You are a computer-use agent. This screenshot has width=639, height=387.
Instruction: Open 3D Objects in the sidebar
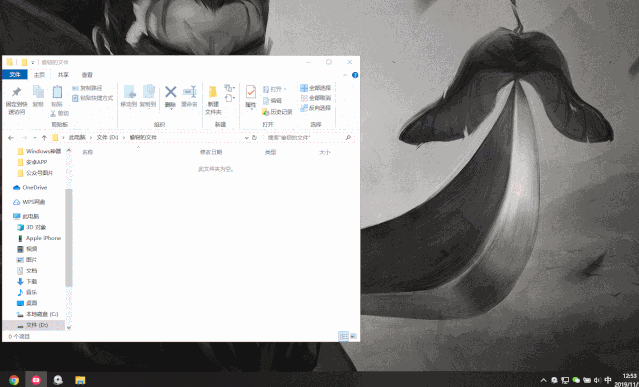coord(32,227)
